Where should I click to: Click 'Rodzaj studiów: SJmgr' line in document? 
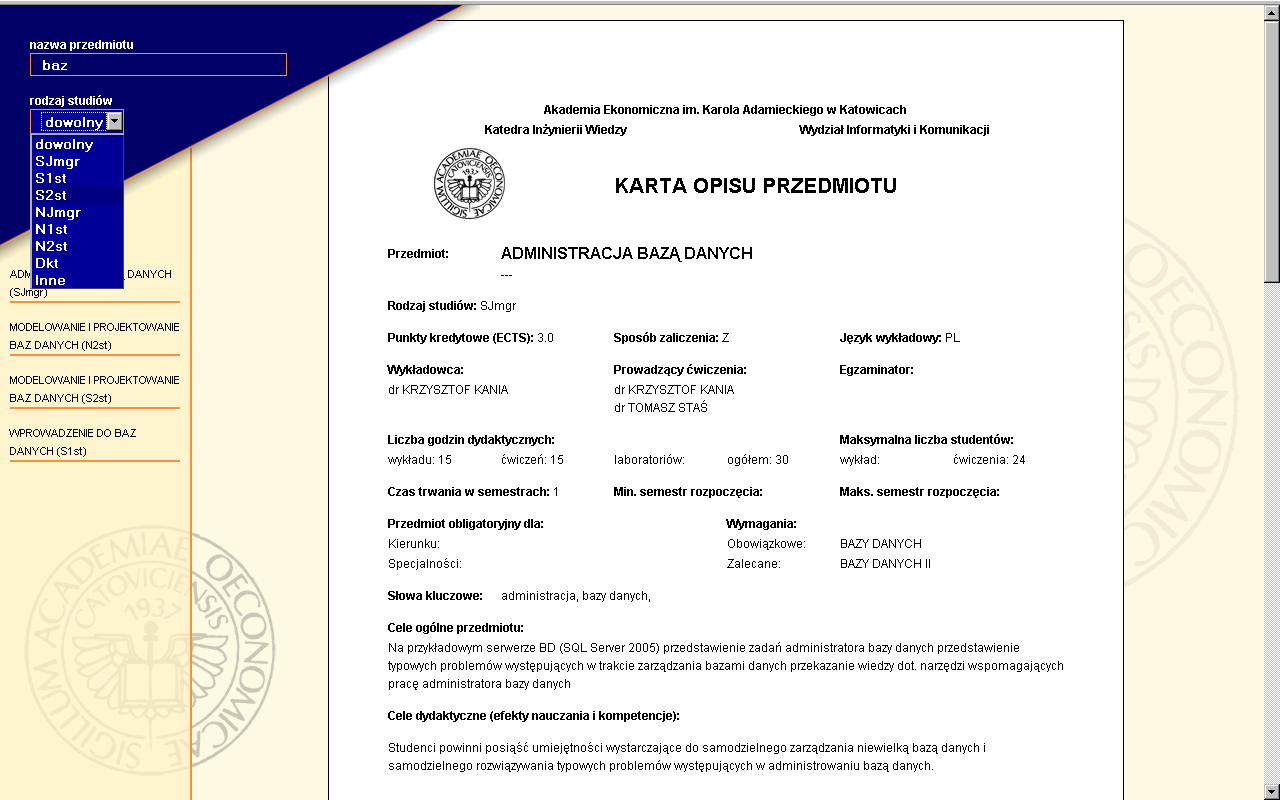[452, 306]
